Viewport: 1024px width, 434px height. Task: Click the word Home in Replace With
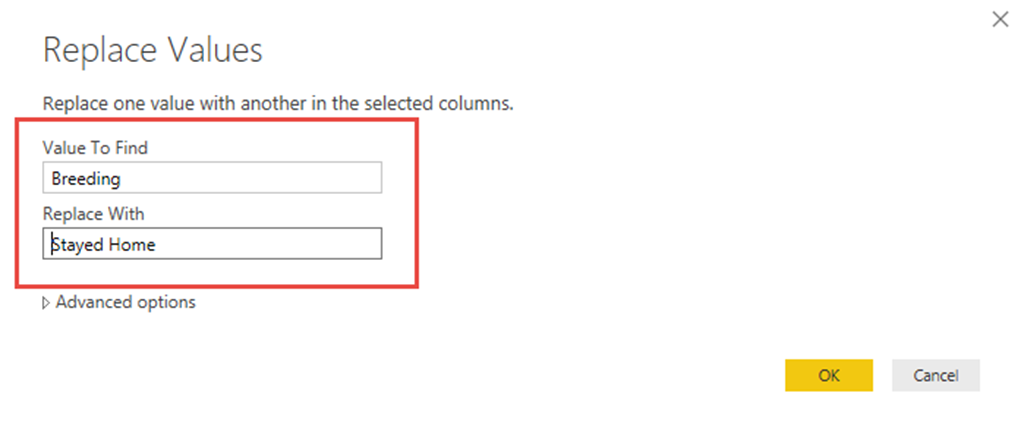[133, 244]
